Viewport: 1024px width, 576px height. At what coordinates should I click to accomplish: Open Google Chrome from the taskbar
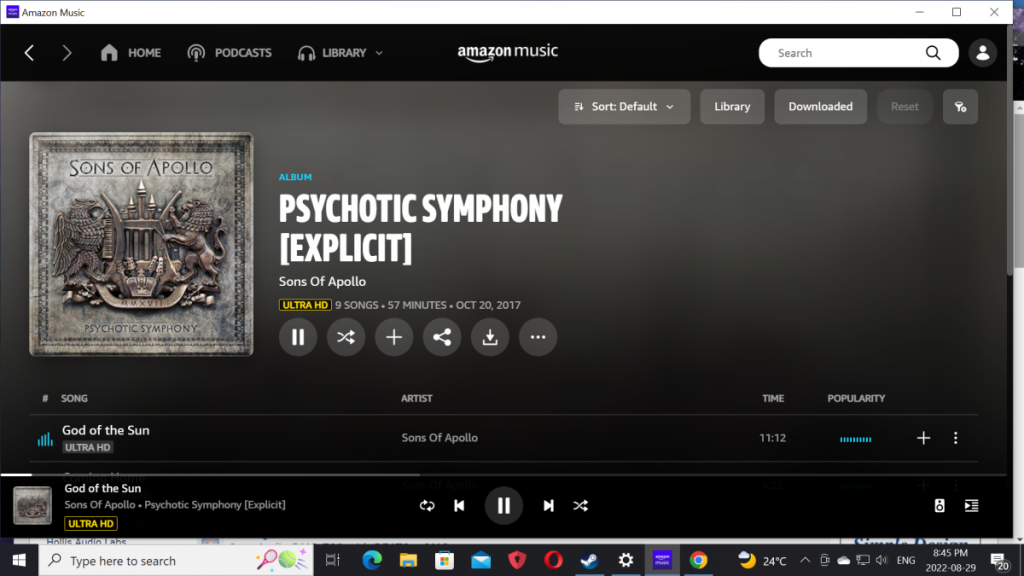(698, 560)
